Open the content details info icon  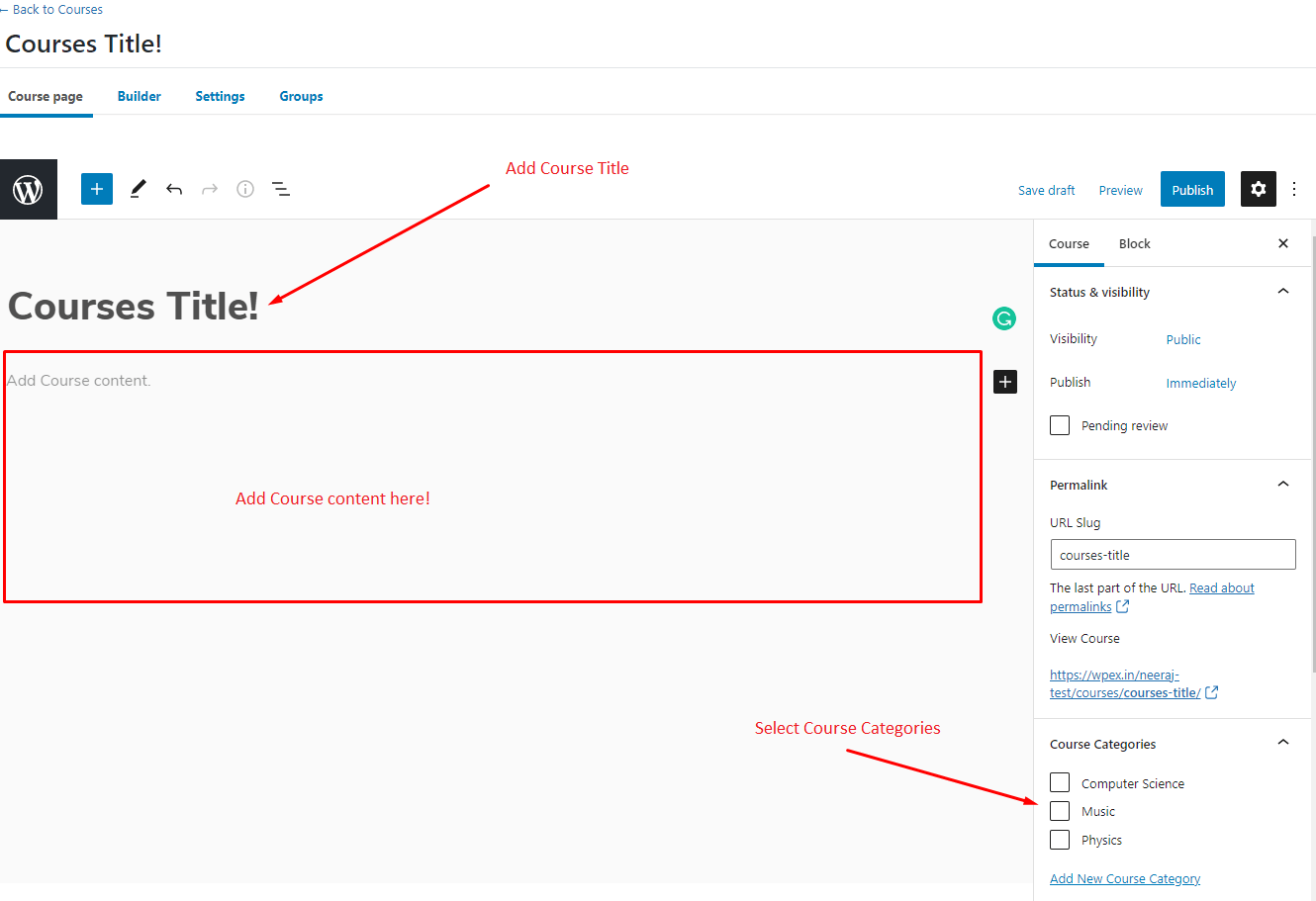coord(245,189)
